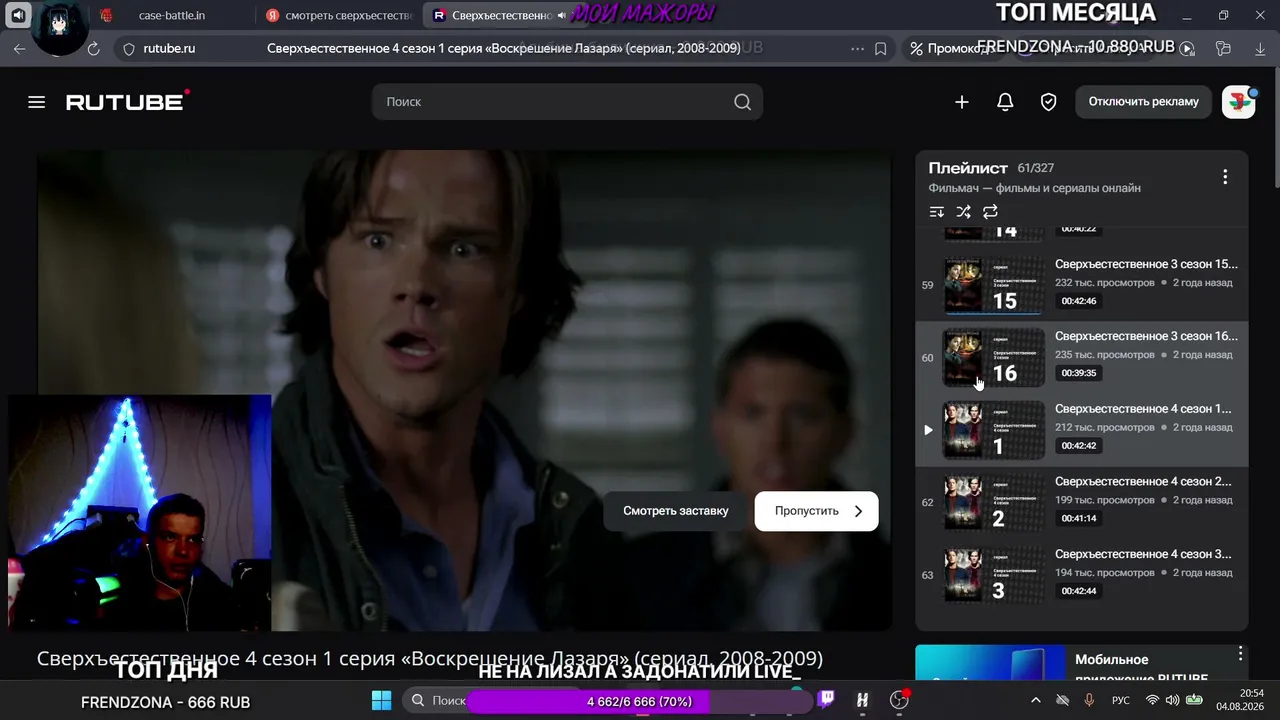Open the Windows Start menu
The image size is (1280, 720).
(x=382, y=701)
